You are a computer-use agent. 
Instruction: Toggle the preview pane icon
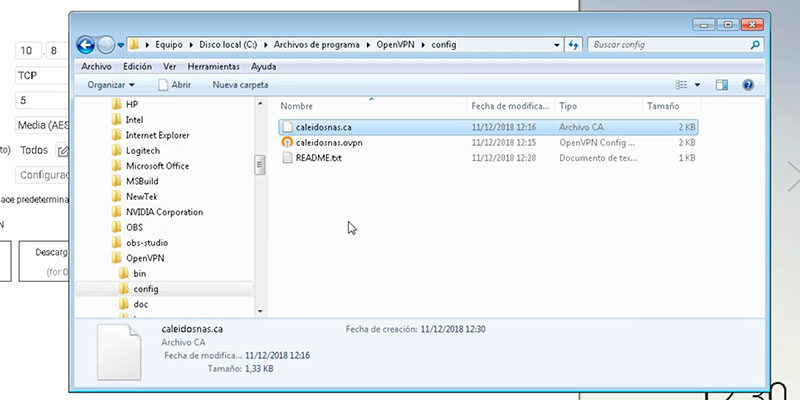click(721, 85)
